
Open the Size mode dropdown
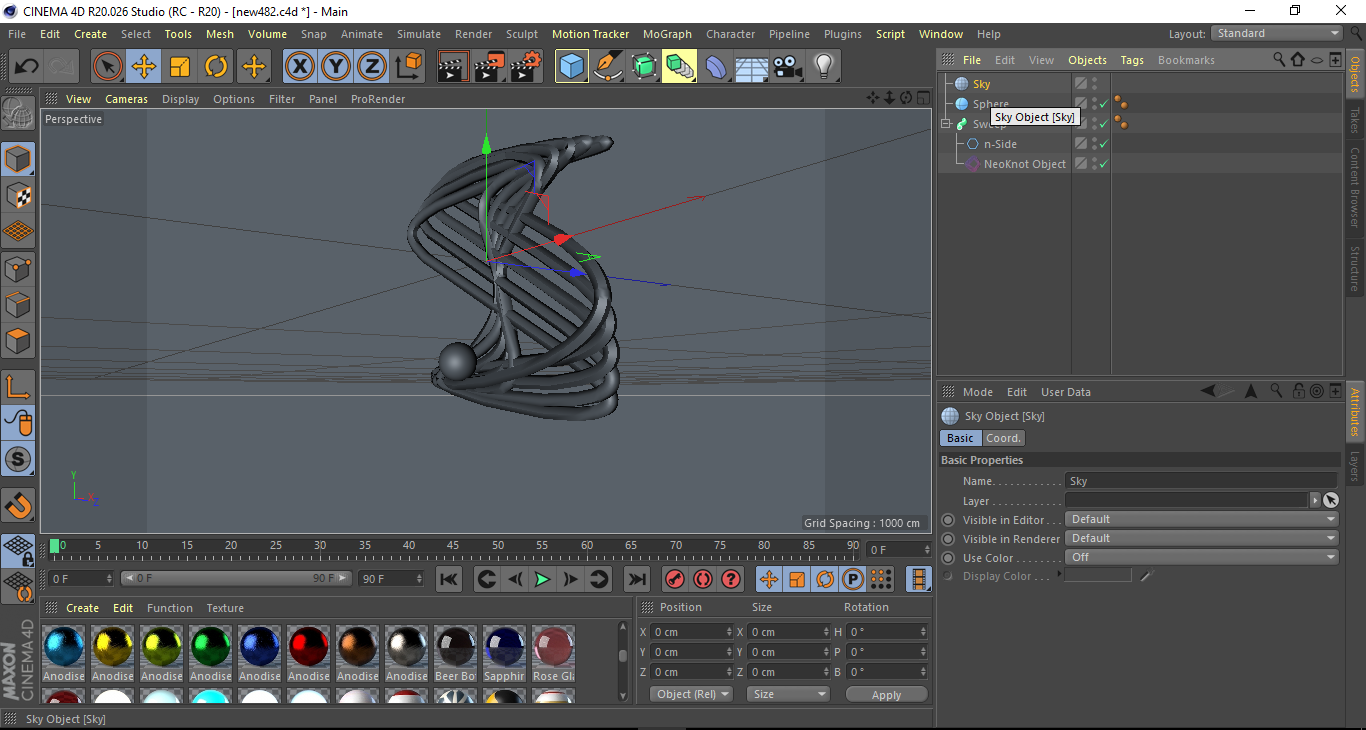tap(789, 694)
